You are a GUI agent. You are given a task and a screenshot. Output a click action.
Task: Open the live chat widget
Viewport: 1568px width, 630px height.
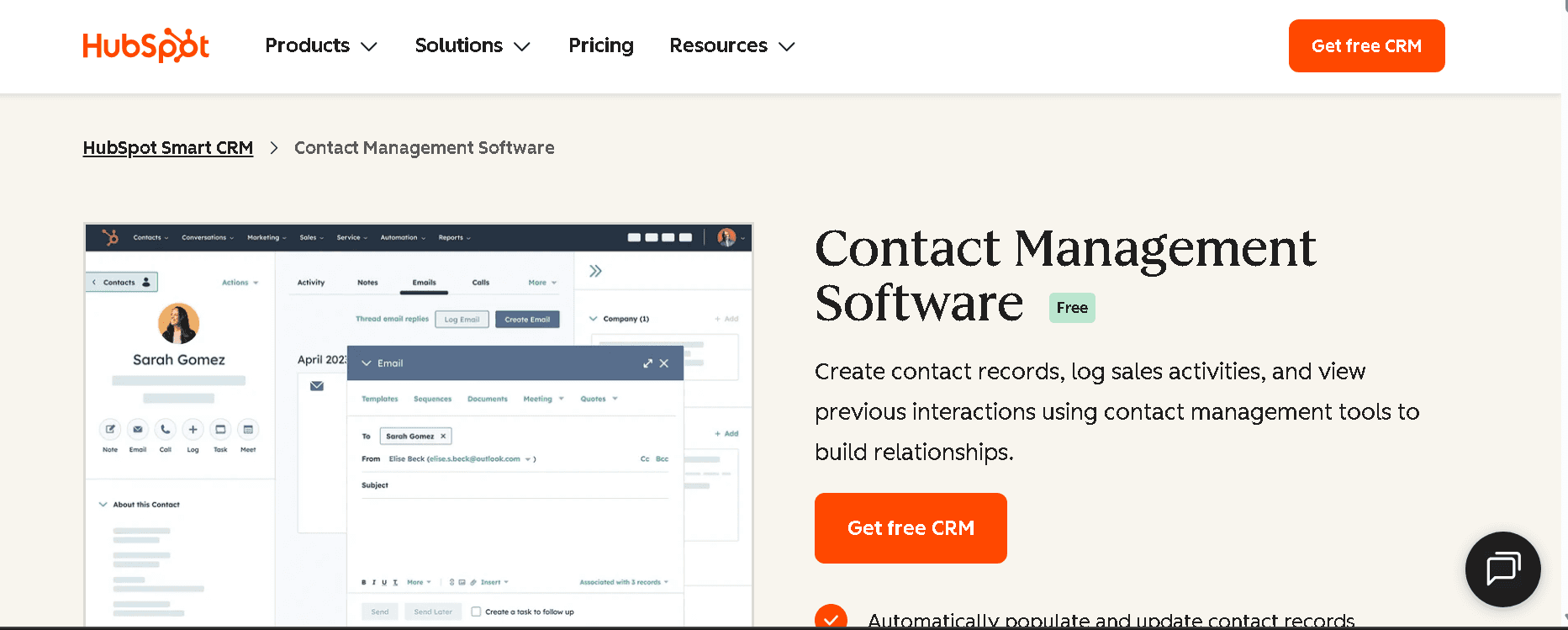(1502, 569)
